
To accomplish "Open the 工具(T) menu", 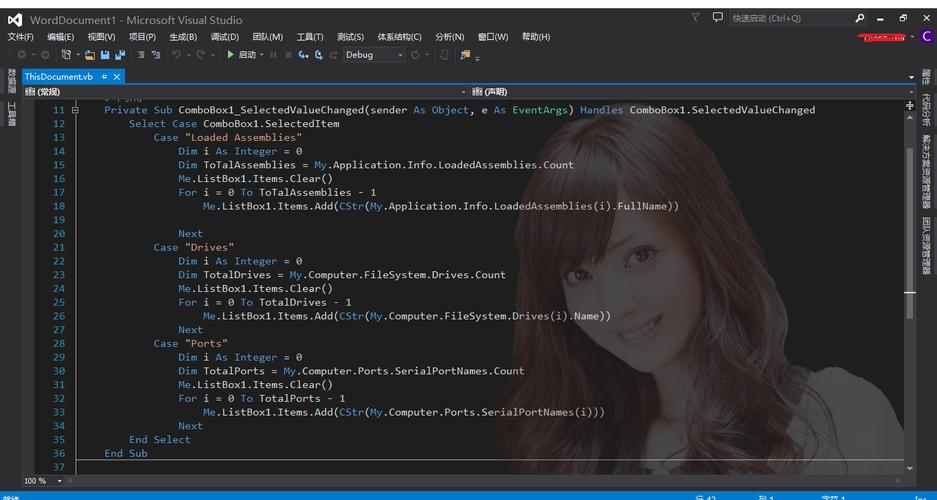I will pos(310,37).
